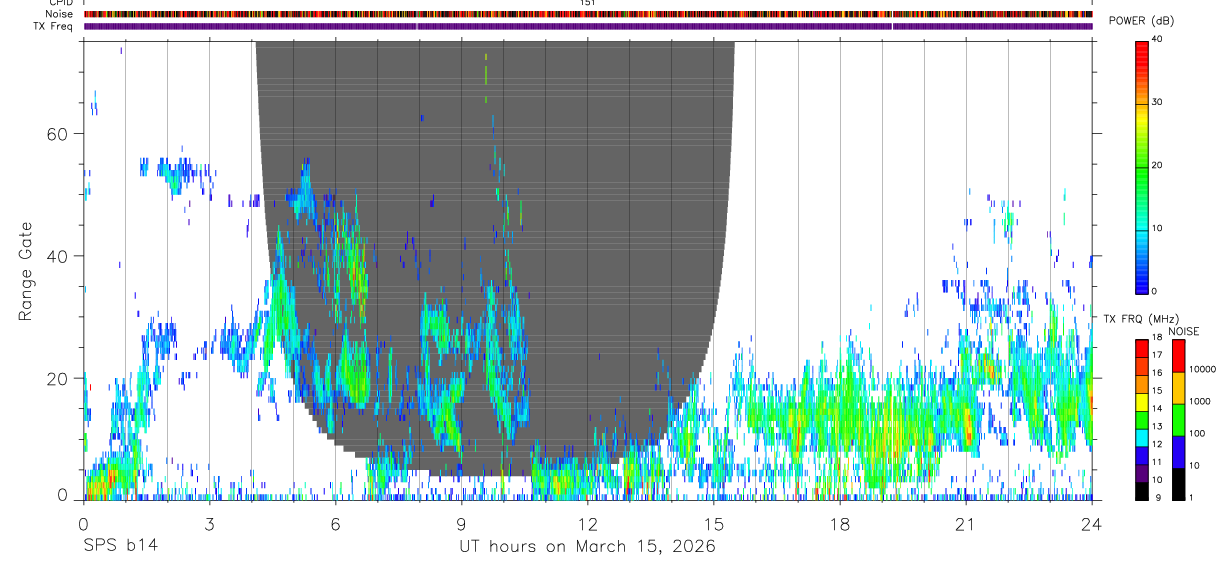The width and height of the screenshot is (1228, 567).
Task: Click the "SPS b14" label
Action: 120,547
